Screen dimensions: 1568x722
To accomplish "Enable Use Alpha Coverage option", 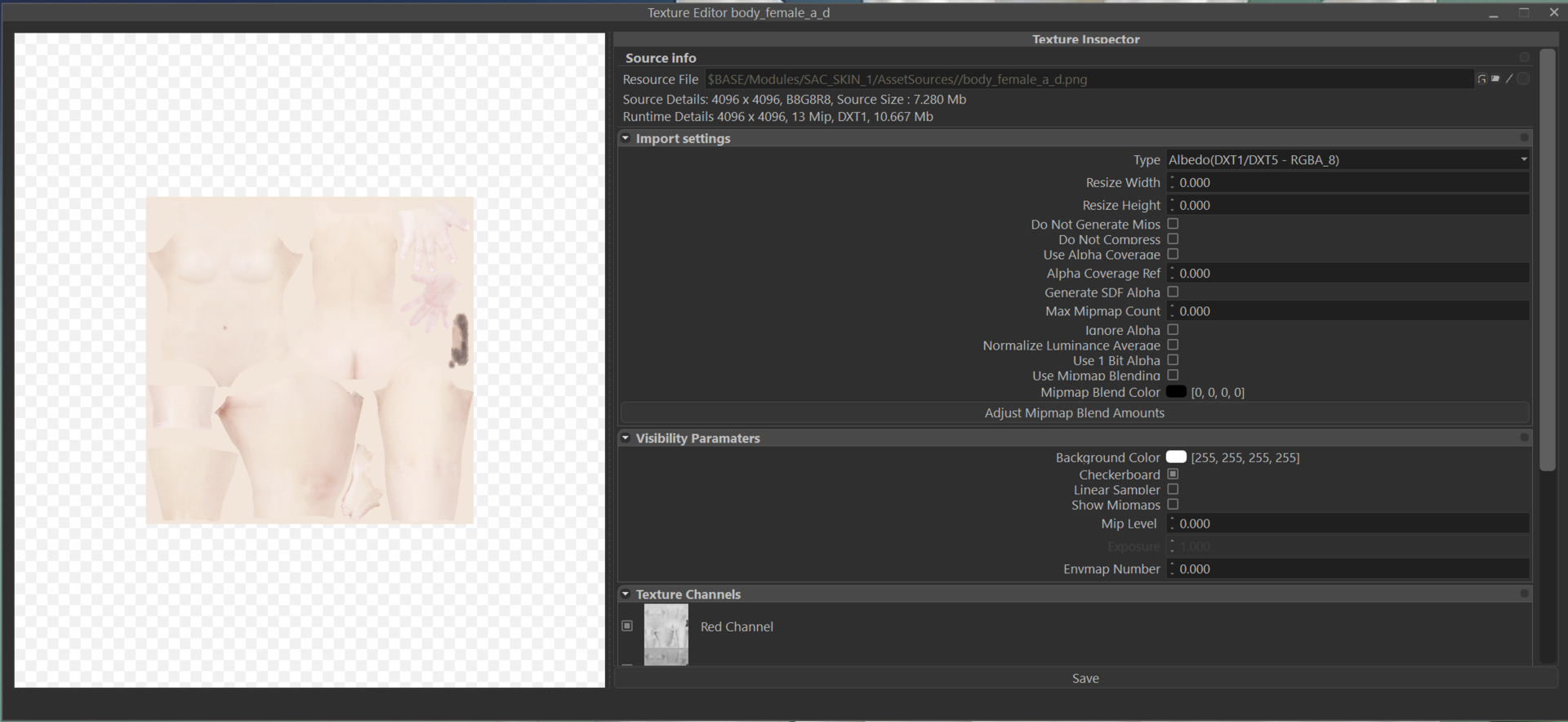I will click(x=1173, y=254).
